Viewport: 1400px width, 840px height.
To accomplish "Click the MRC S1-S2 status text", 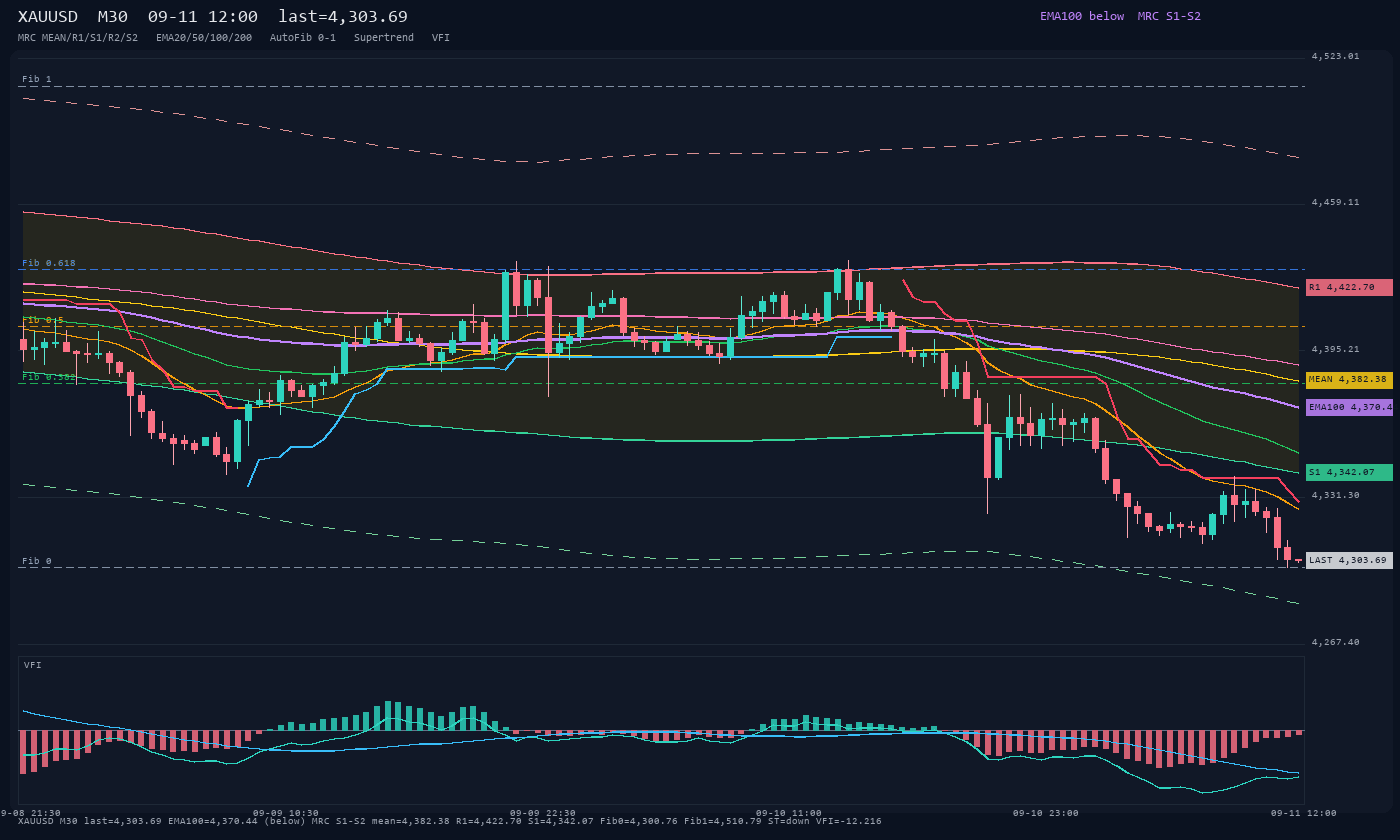I will [1169, 16].
